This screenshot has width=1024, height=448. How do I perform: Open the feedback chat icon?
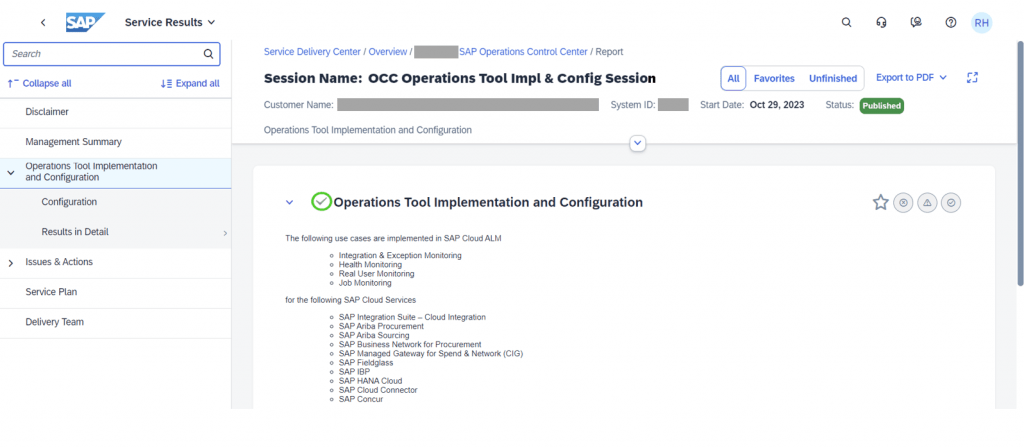916,22
